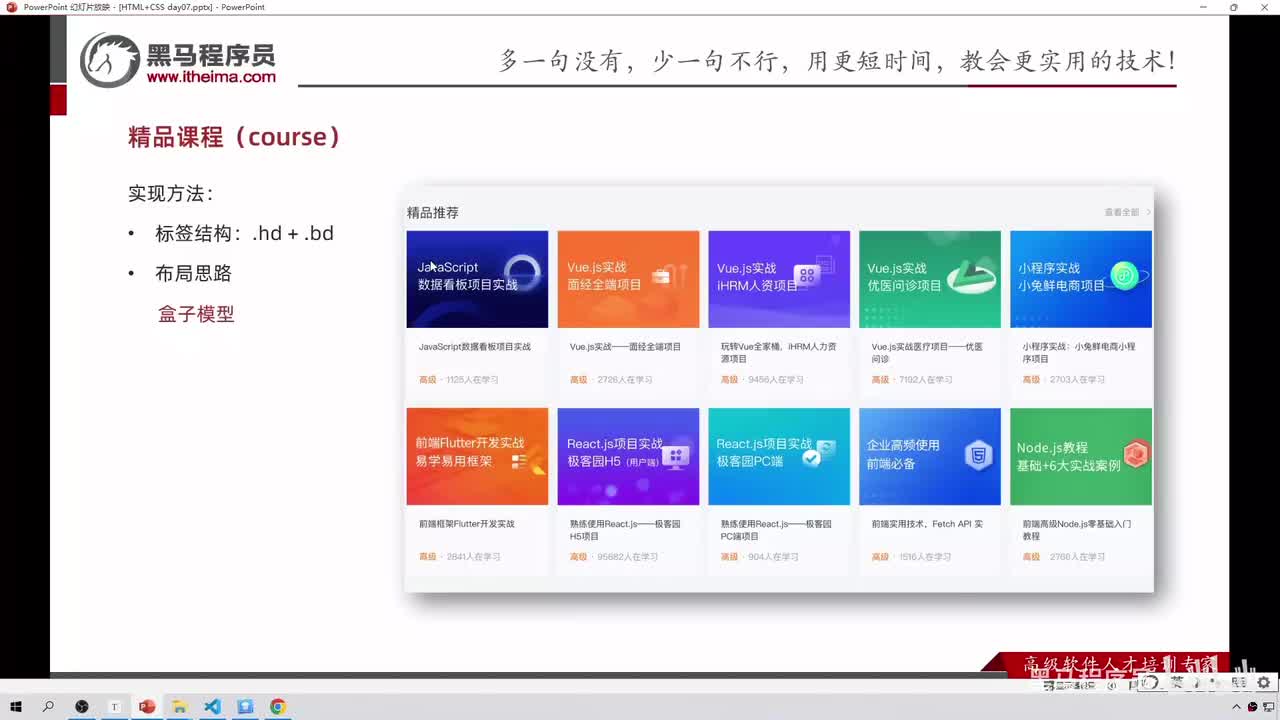Click the 2766人在学习 learner count
The width and height of the screenshot is (1280, 720).
coord(1077,557)
